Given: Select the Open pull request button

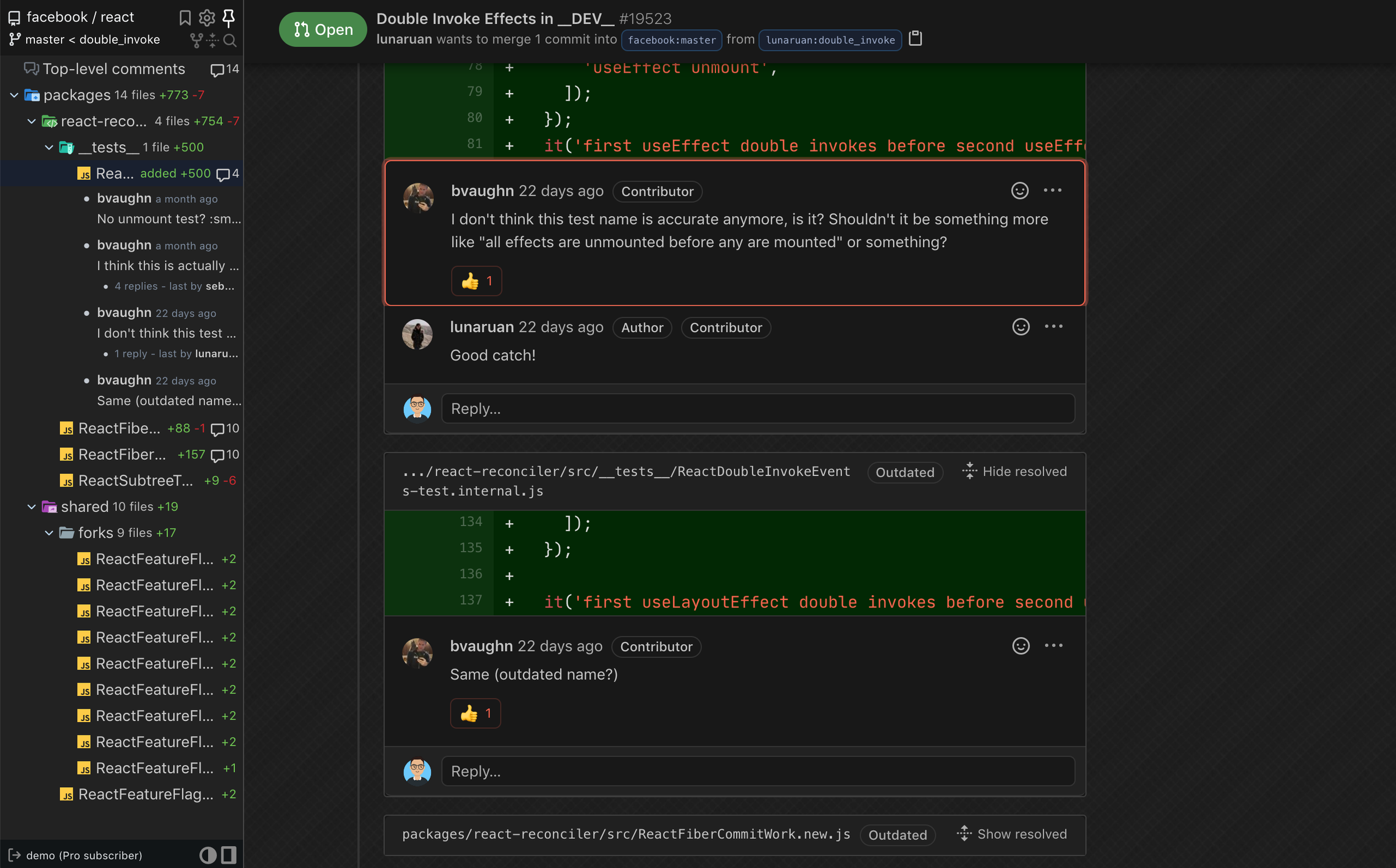Looking at the screenshot, I should [x=322, y=30].
